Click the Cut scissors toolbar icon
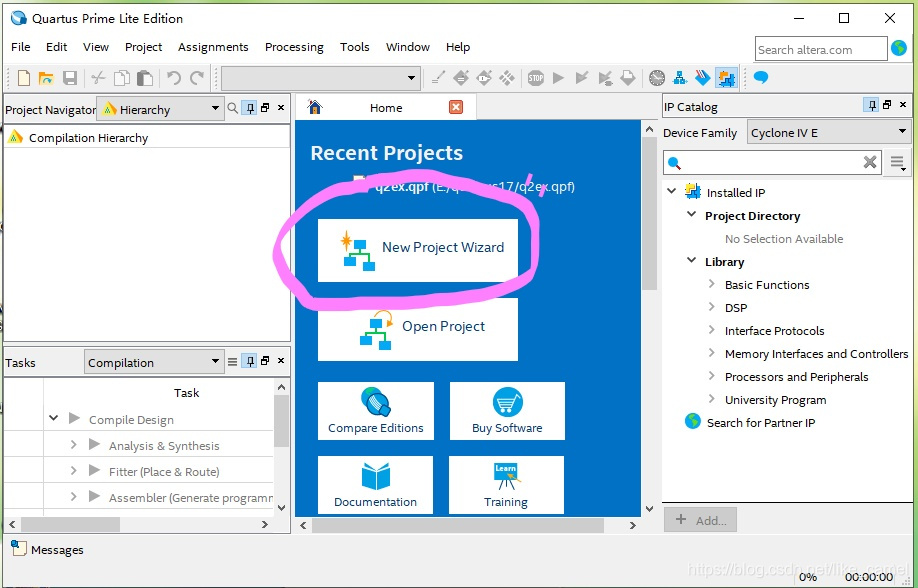Screen dimensions: 918x588 [98, 78]
